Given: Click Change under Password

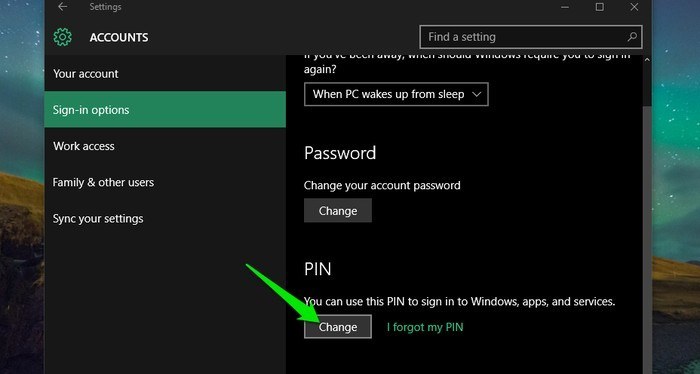Looking at the screenshot, I should coord(338,211).
